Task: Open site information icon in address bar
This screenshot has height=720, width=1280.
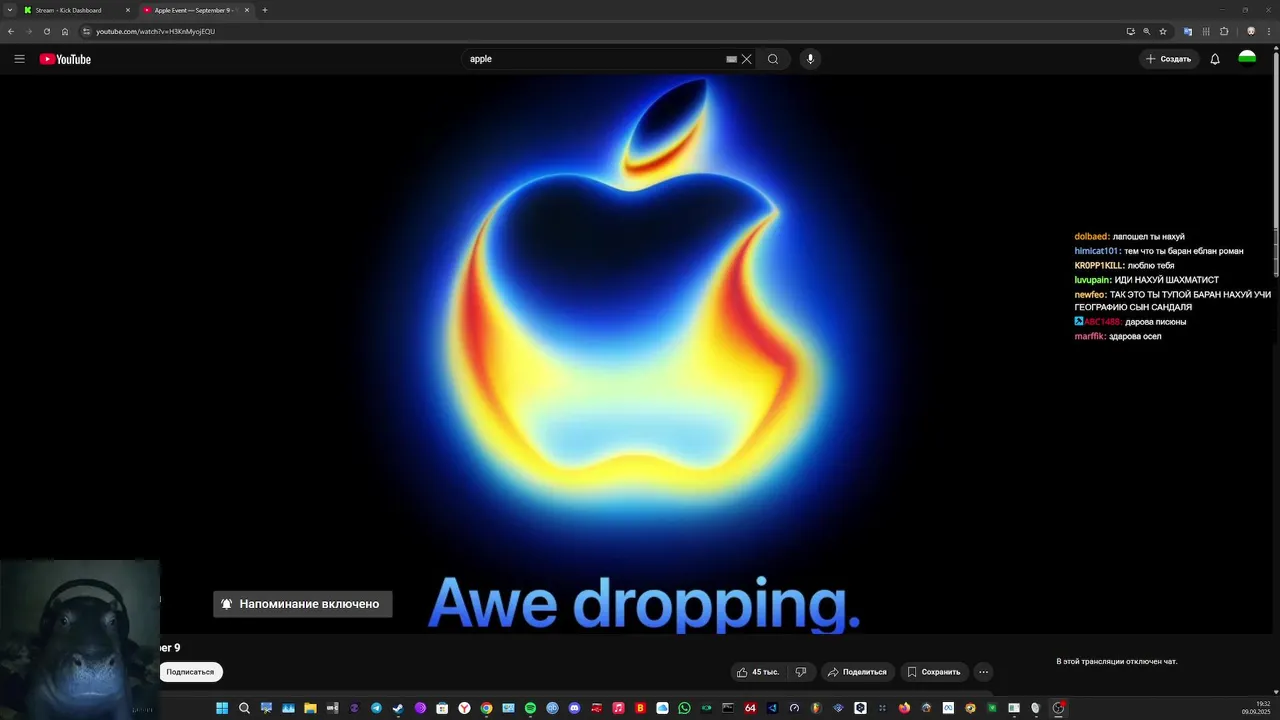Action: tap(86, 31)
